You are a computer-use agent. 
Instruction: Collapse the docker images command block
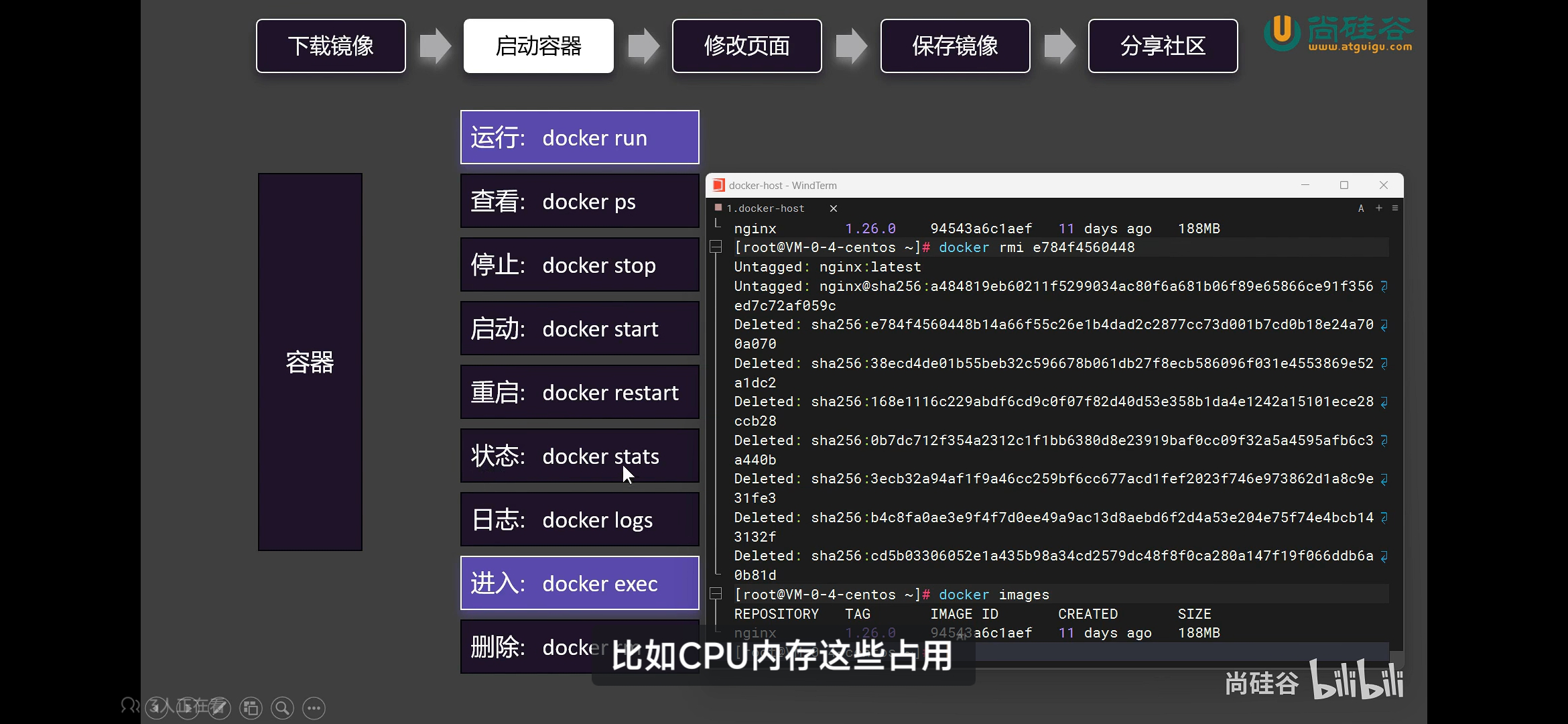(x=716, y=594)
